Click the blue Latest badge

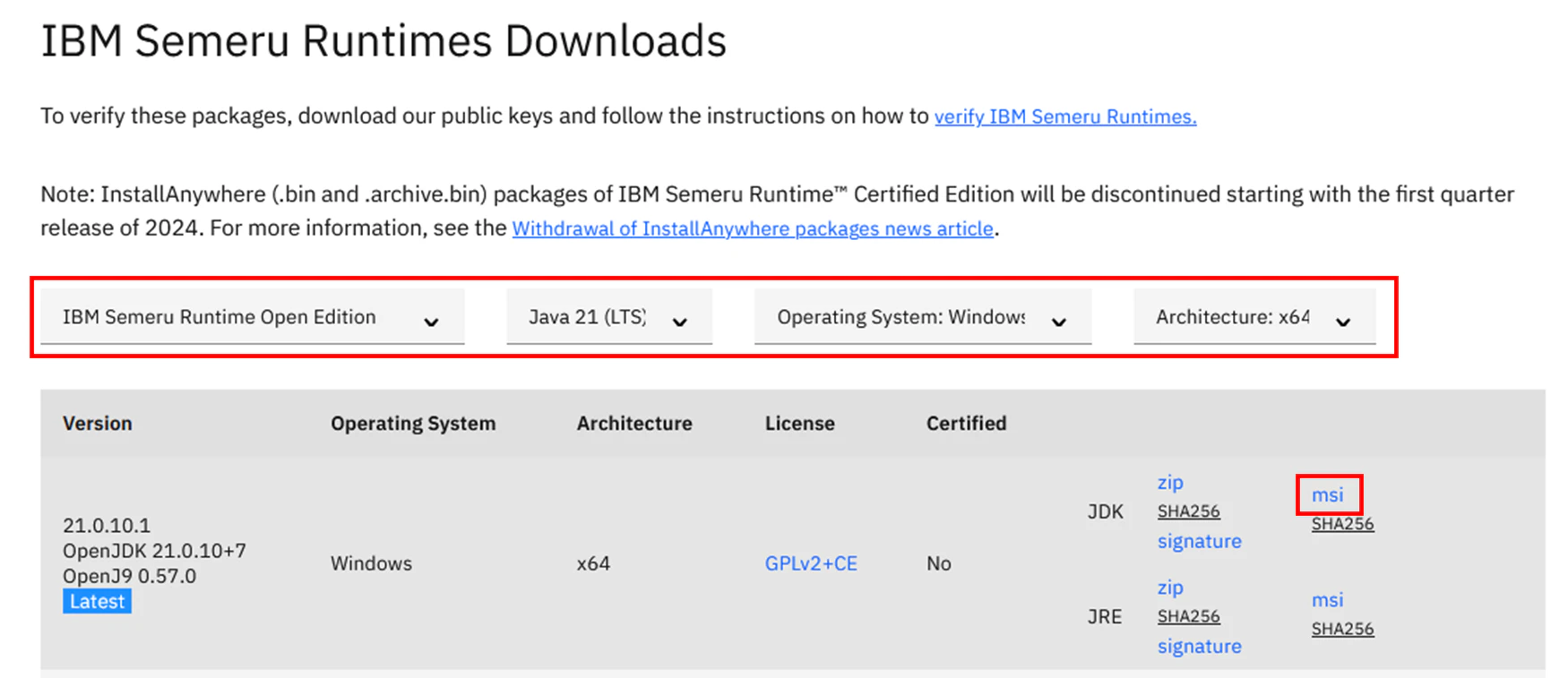tap(97, 601)
